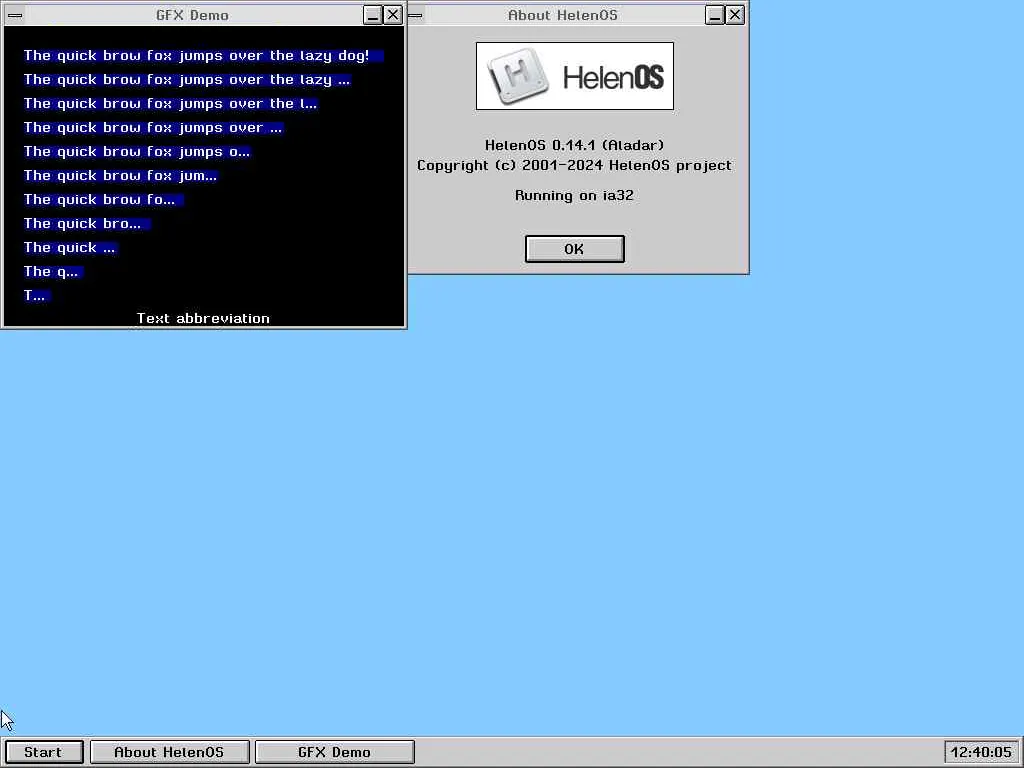Open the Start menu
The image size is (1024, 768).
44,752
